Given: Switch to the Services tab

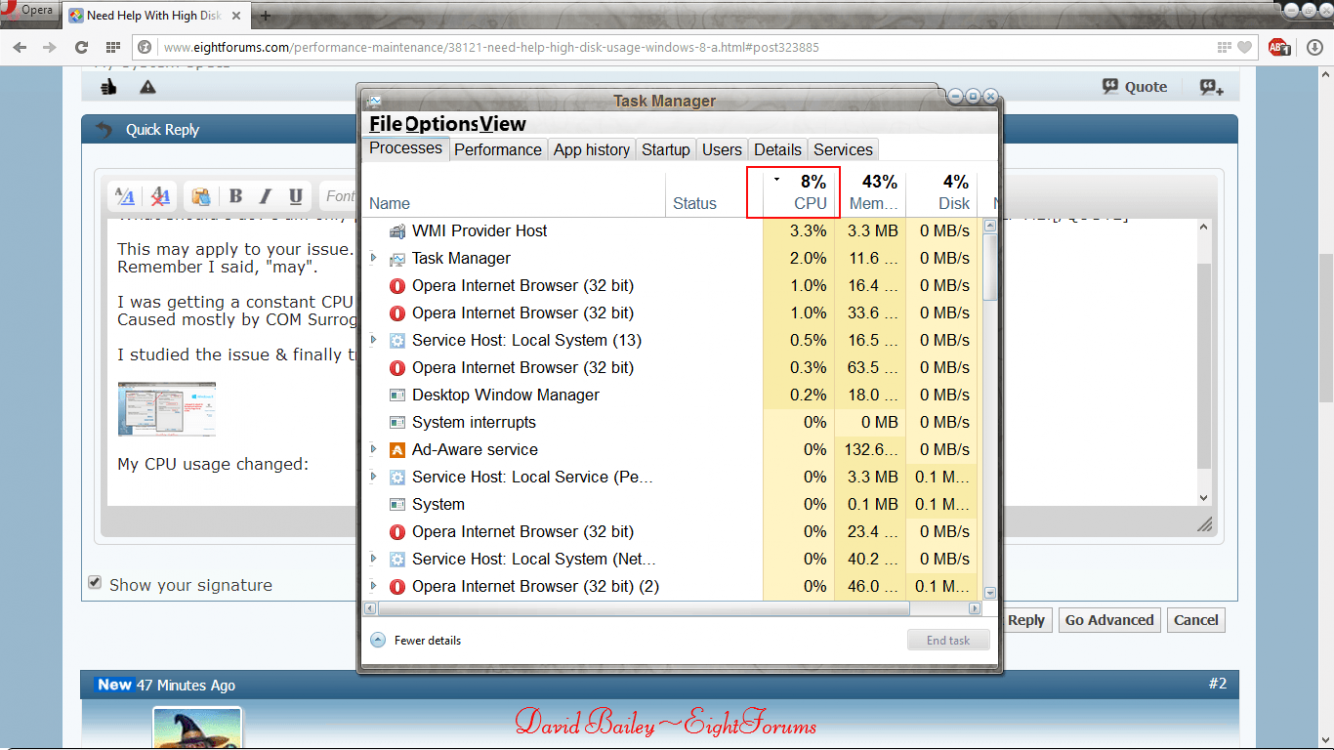Looking at the screenshot, I should point(843,150).
